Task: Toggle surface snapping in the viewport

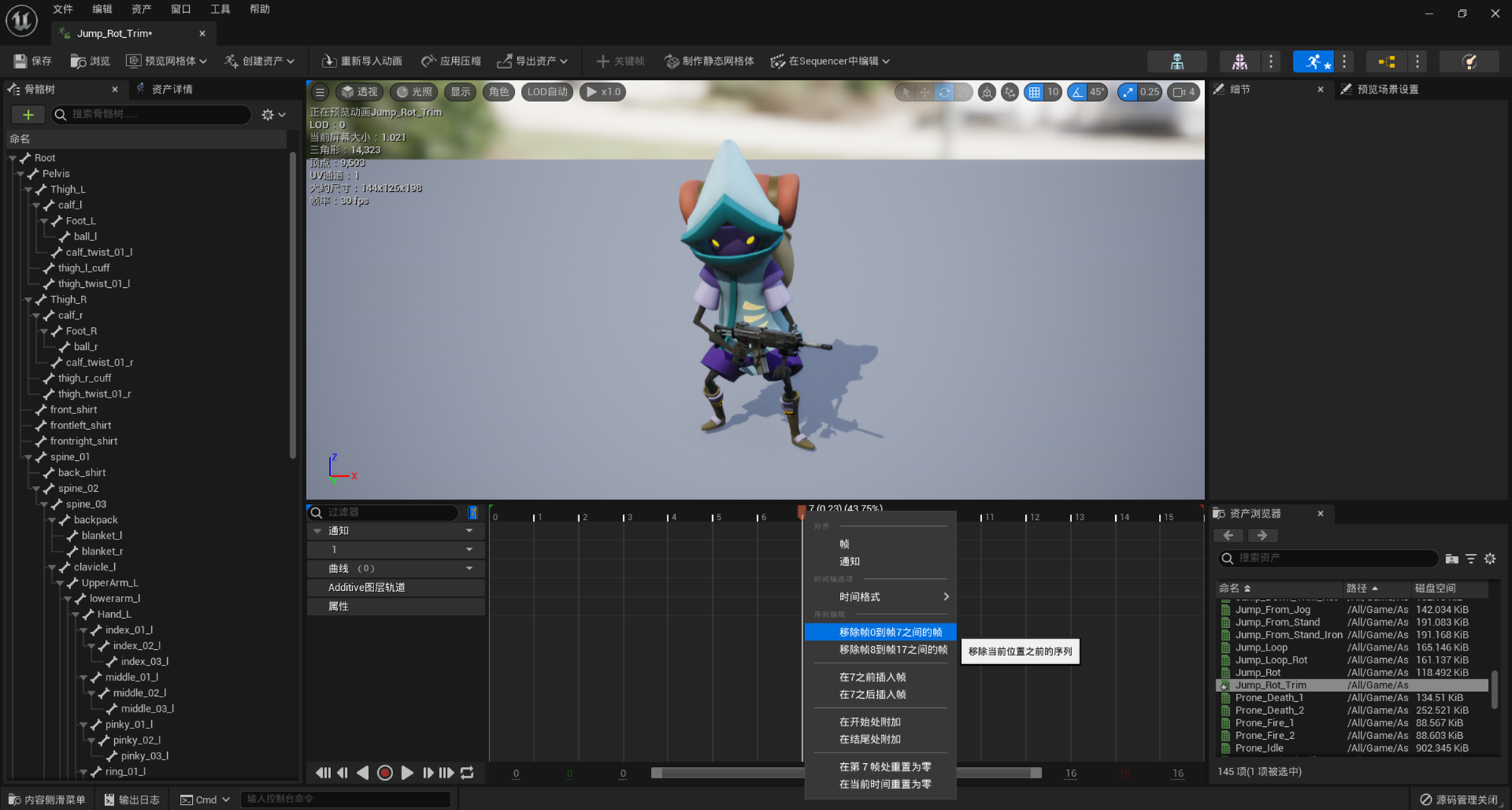Action: (1010, 92)
